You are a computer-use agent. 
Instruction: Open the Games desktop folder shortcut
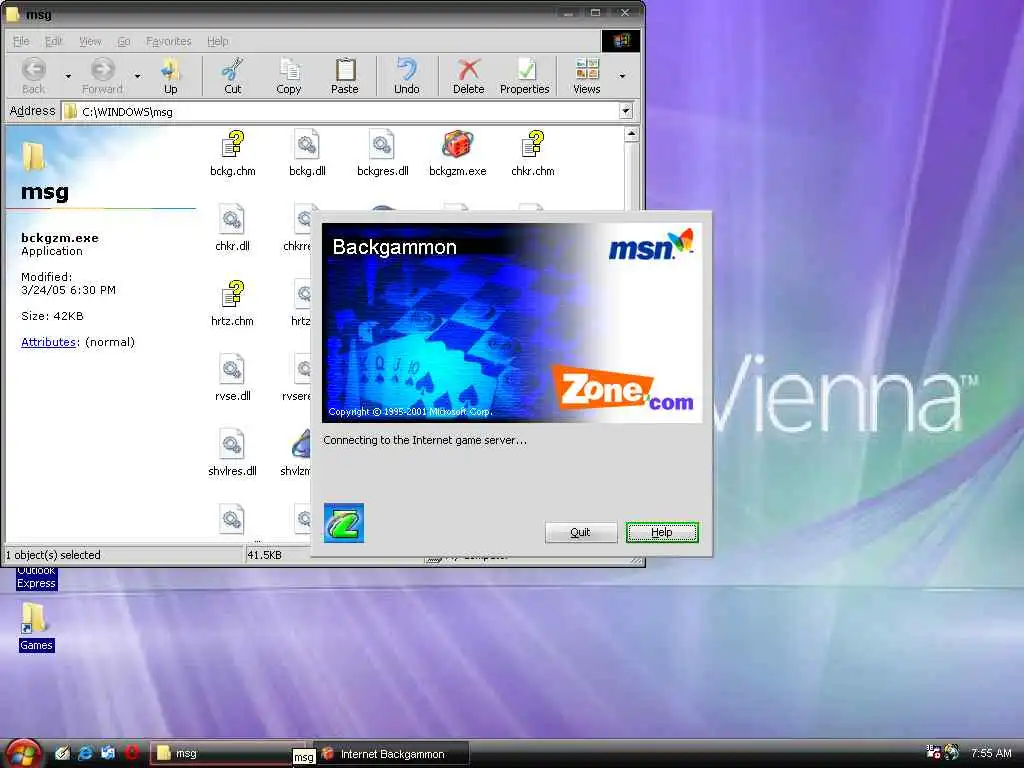pos(35,627)
